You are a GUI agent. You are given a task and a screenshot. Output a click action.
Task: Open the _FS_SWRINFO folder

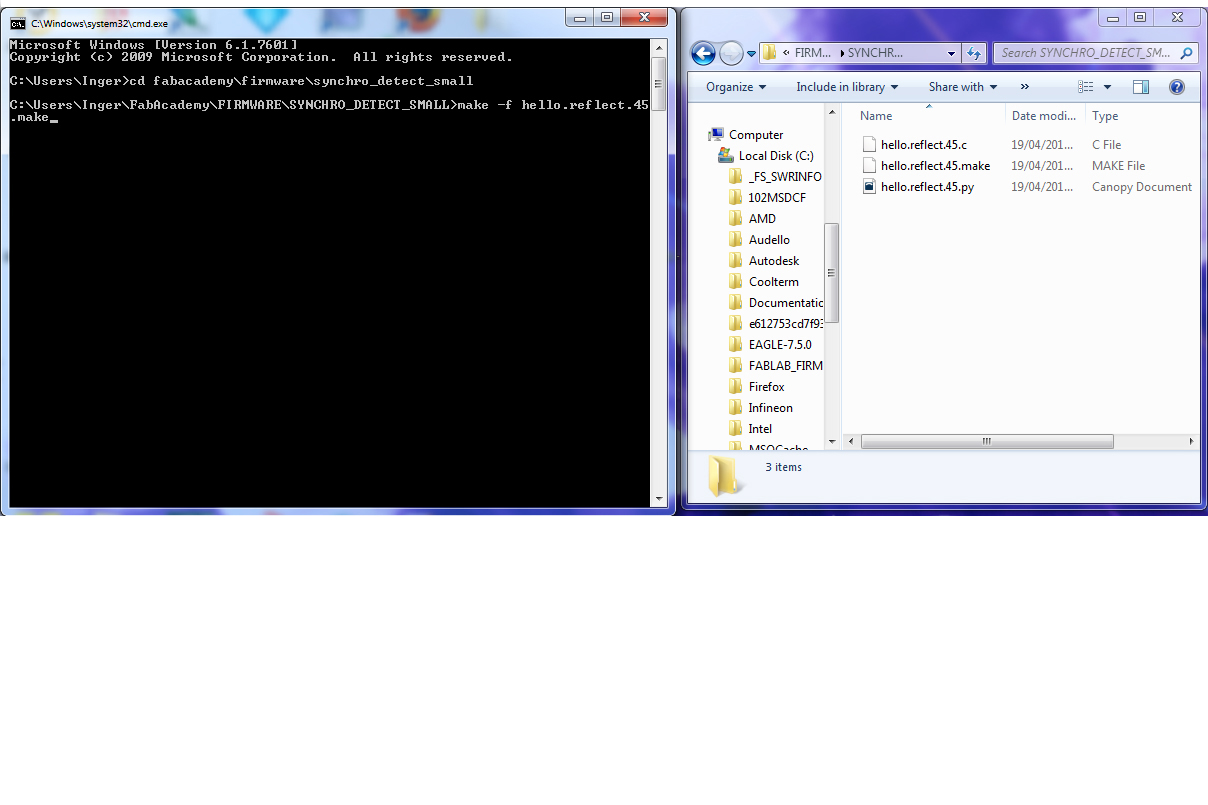785,177
